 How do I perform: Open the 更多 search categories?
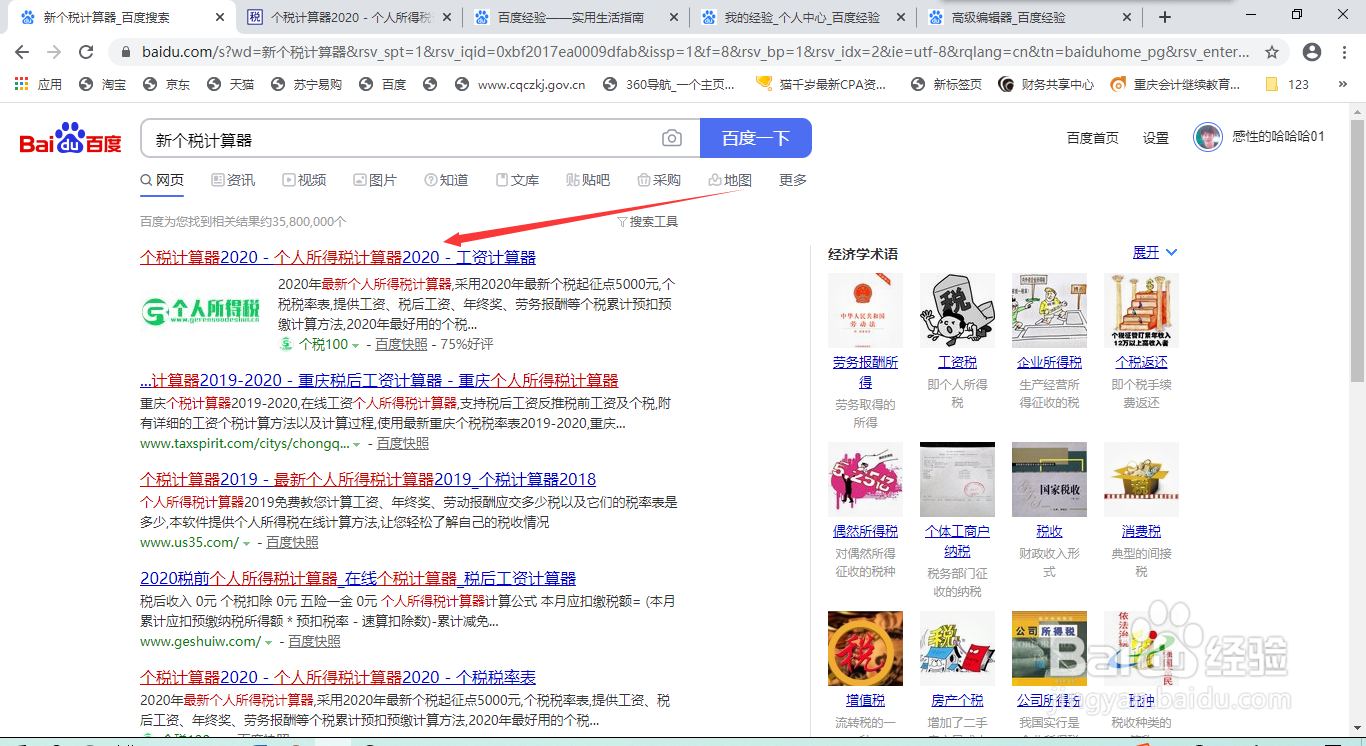point(793,180)
